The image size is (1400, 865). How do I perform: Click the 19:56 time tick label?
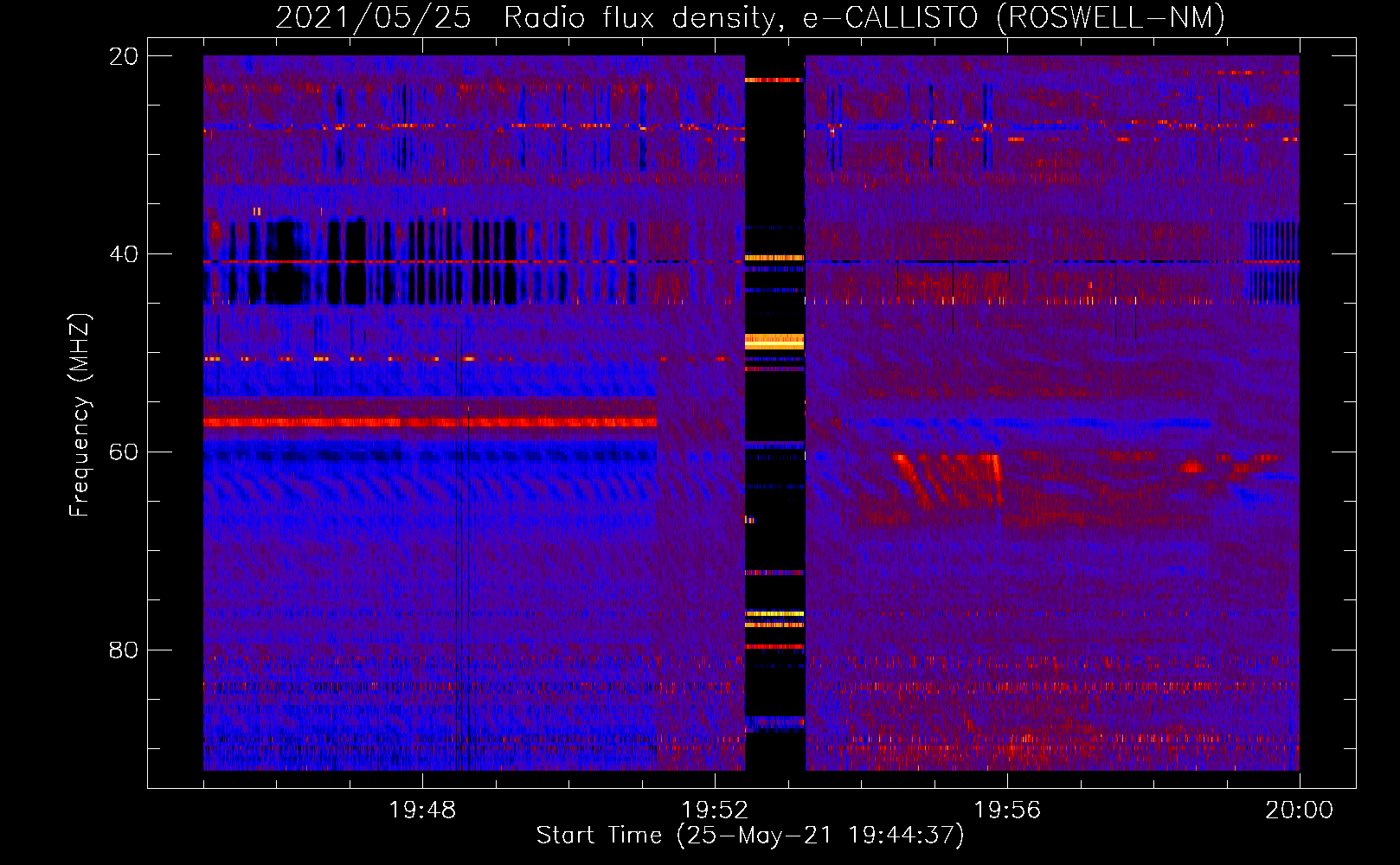(x=1007, y=811)
